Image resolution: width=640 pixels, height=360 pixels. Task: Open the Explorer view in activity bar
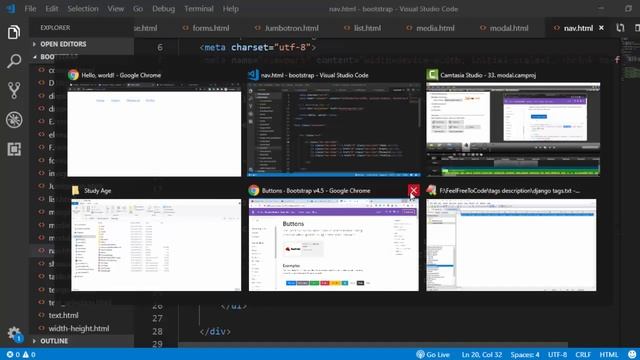click(13, 32)
